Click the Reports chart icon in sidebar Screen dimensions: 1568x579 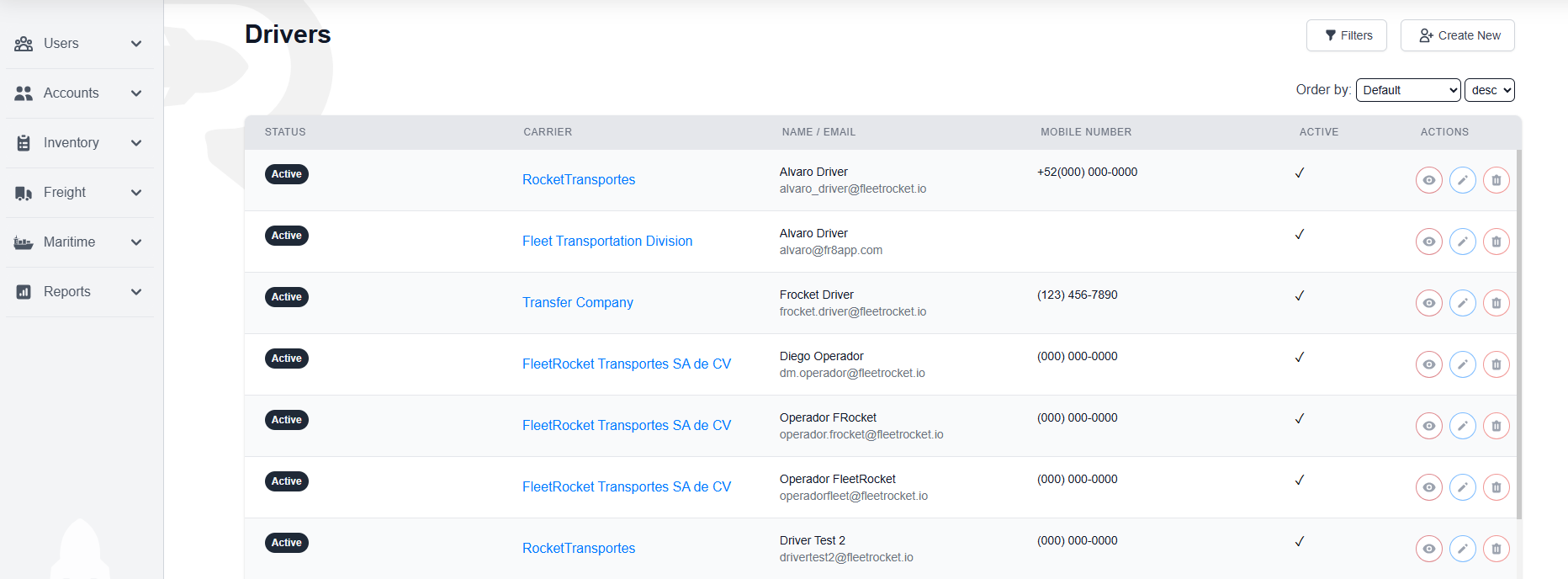coord(24,292)
